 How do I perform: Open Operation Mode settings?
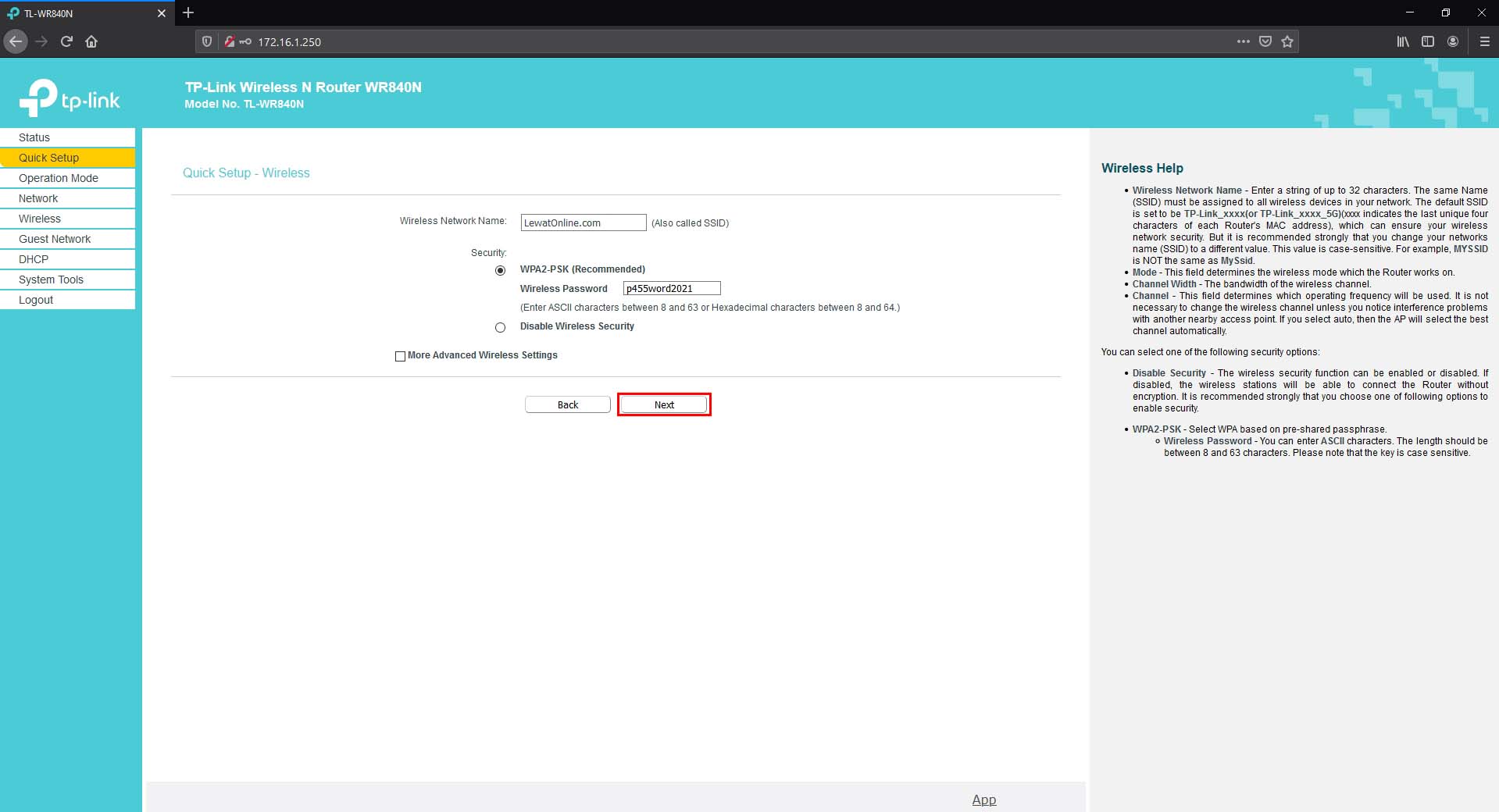pyautogui.click(x=67, y=178)
